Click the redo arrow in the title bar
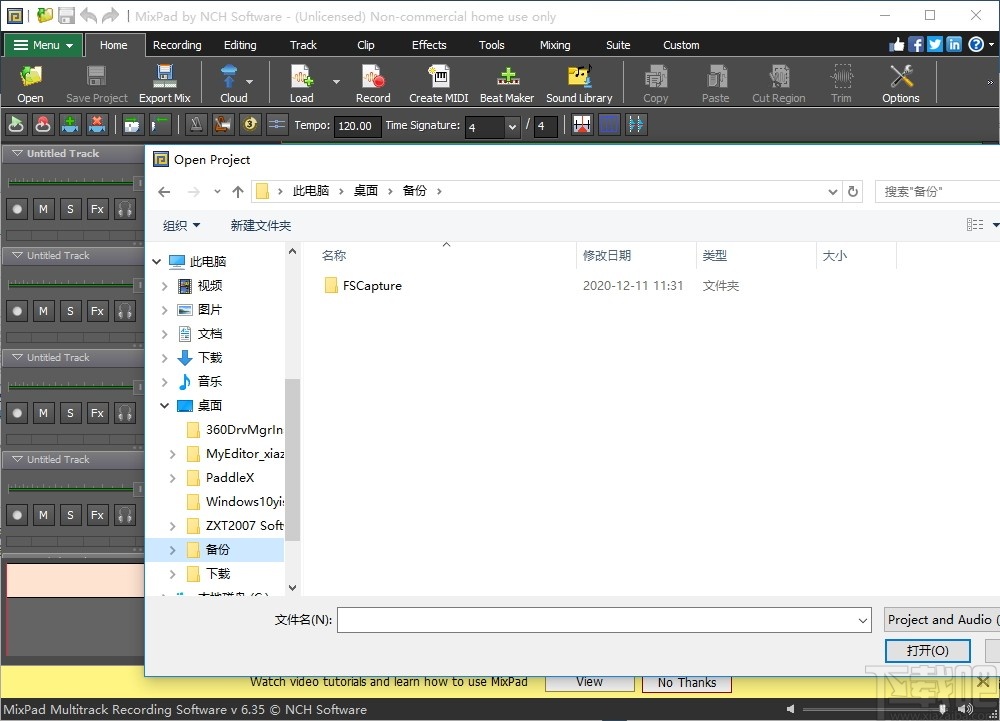This screenshot has height=721, width=1000. click(x=110, y=15)
